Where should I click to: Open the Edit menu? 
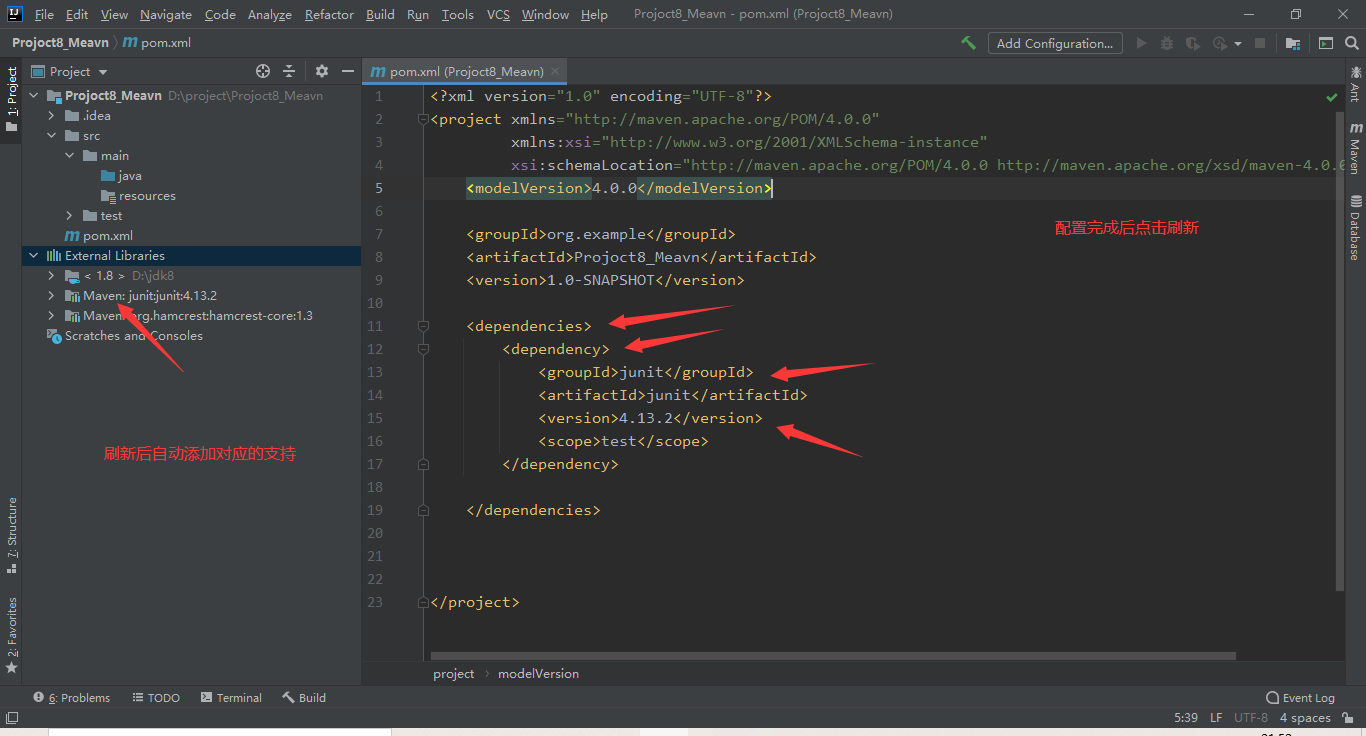(77, 14)
